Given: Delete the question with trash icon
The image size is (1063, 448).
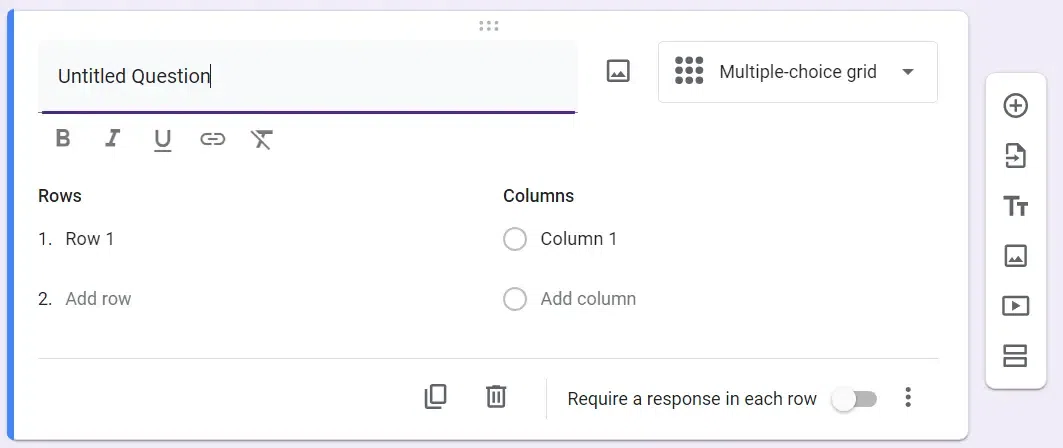Looking at the screenshot, I should 496,397.
